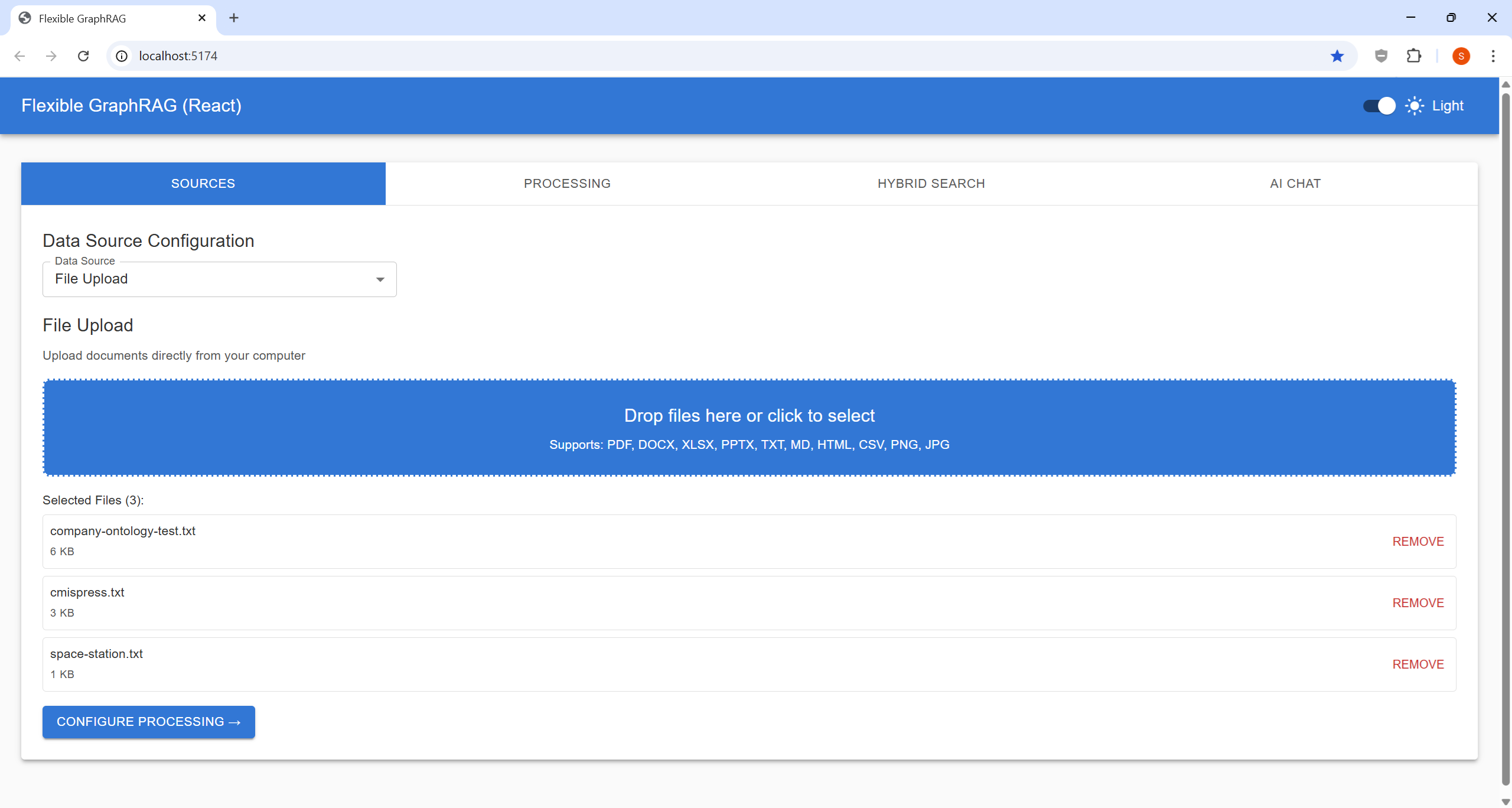Click the bookmark star icon
This screenshot has width=1512, height=808.
point(1337,56)
